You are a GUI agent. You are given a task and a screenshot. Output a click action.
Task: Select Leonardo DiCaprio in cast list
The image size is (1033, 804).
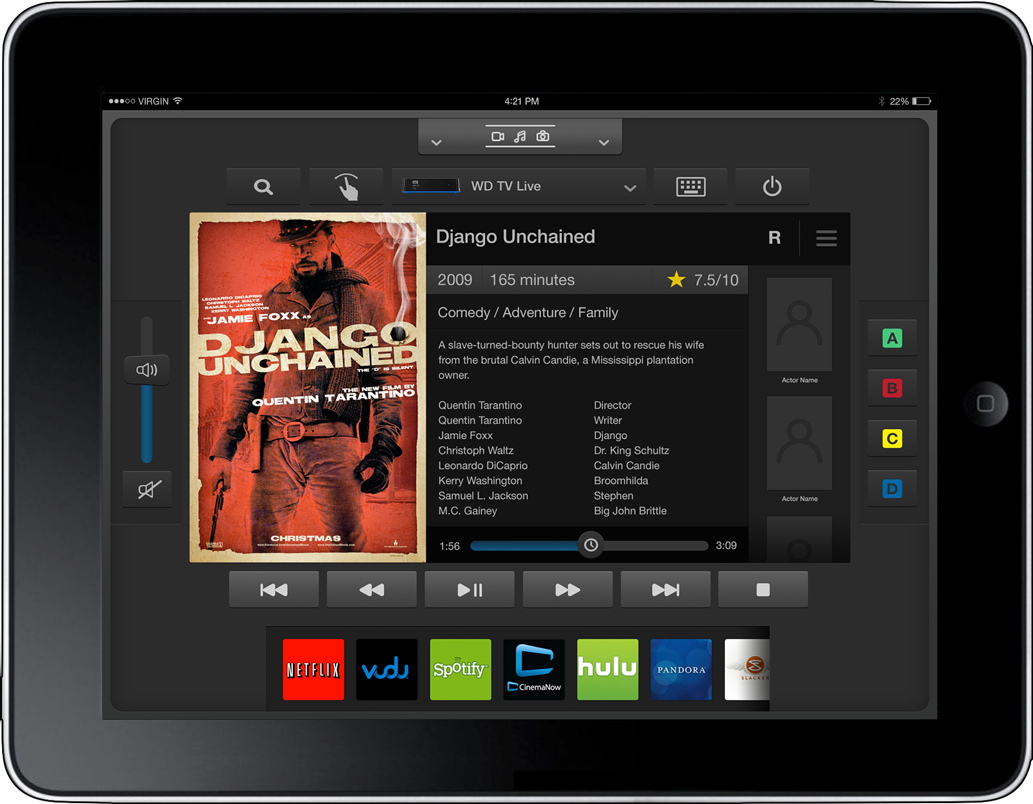[483, 466]
